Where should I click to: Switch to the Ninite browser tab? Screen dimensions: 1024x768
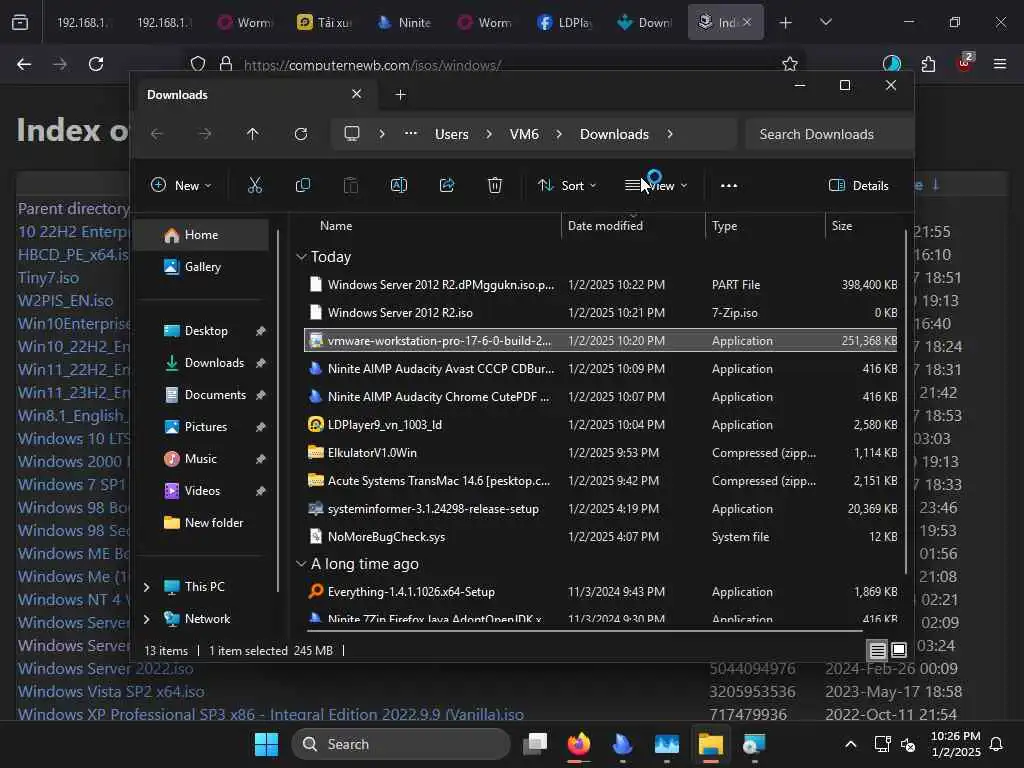pos(404,22)
